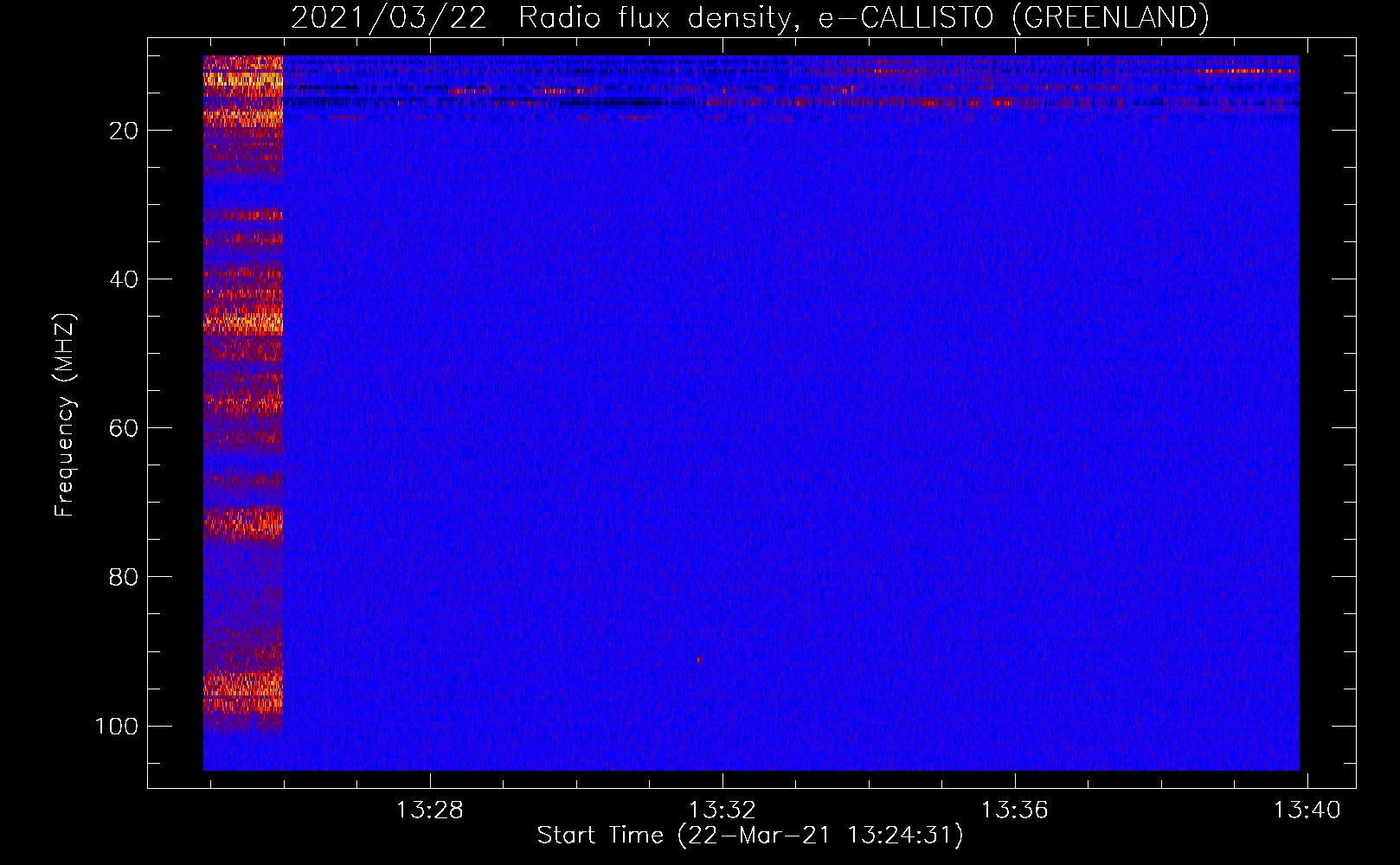Click the isolated red dot in the spectrogram near 13:32
Viewport: 1400px width, 865px height.
pyautogui.click(x=698, y=660)
